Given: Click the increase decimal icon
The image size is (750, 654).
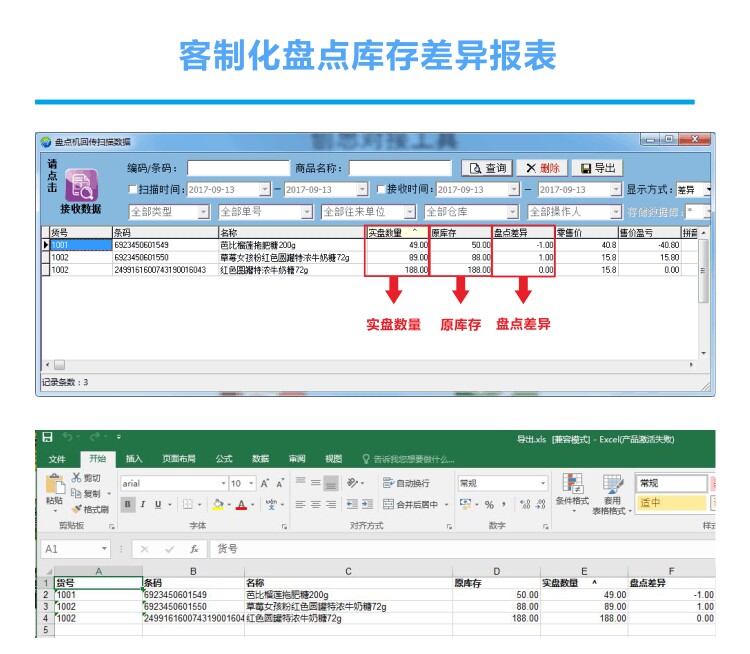Looking at the screenshot, I should (525, 504).
